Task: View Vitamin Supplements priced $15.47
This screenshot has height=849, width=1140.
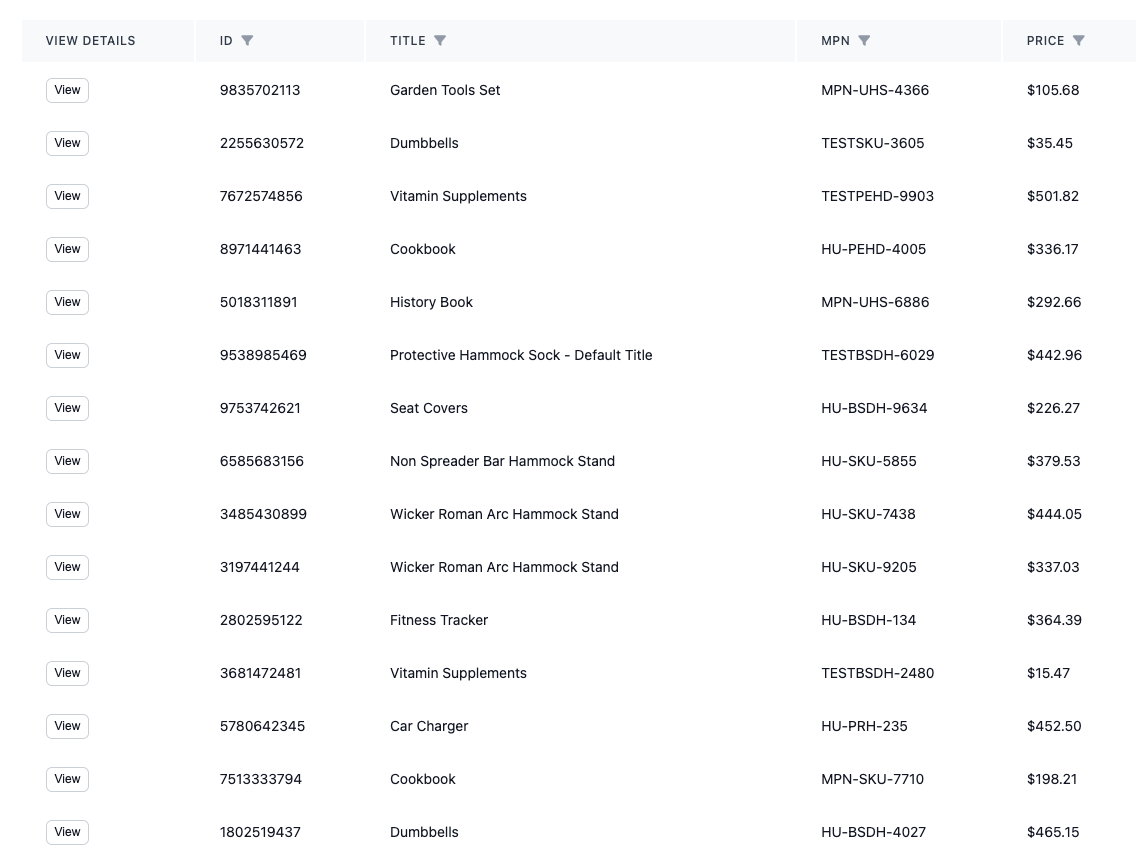Action: point(68,673)
